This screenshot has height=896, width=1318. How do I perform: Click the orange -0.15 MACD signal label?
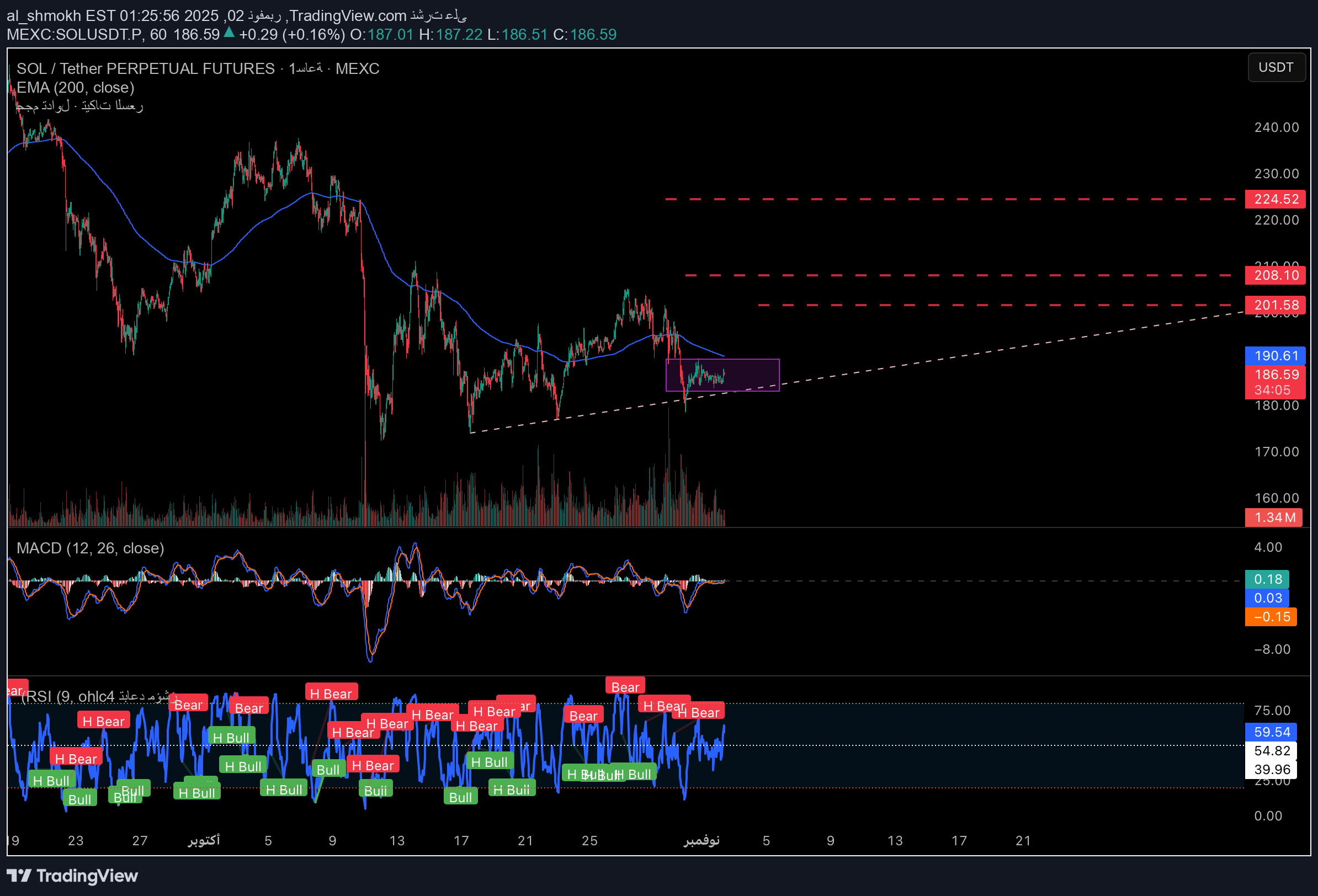pos(1271,616)
